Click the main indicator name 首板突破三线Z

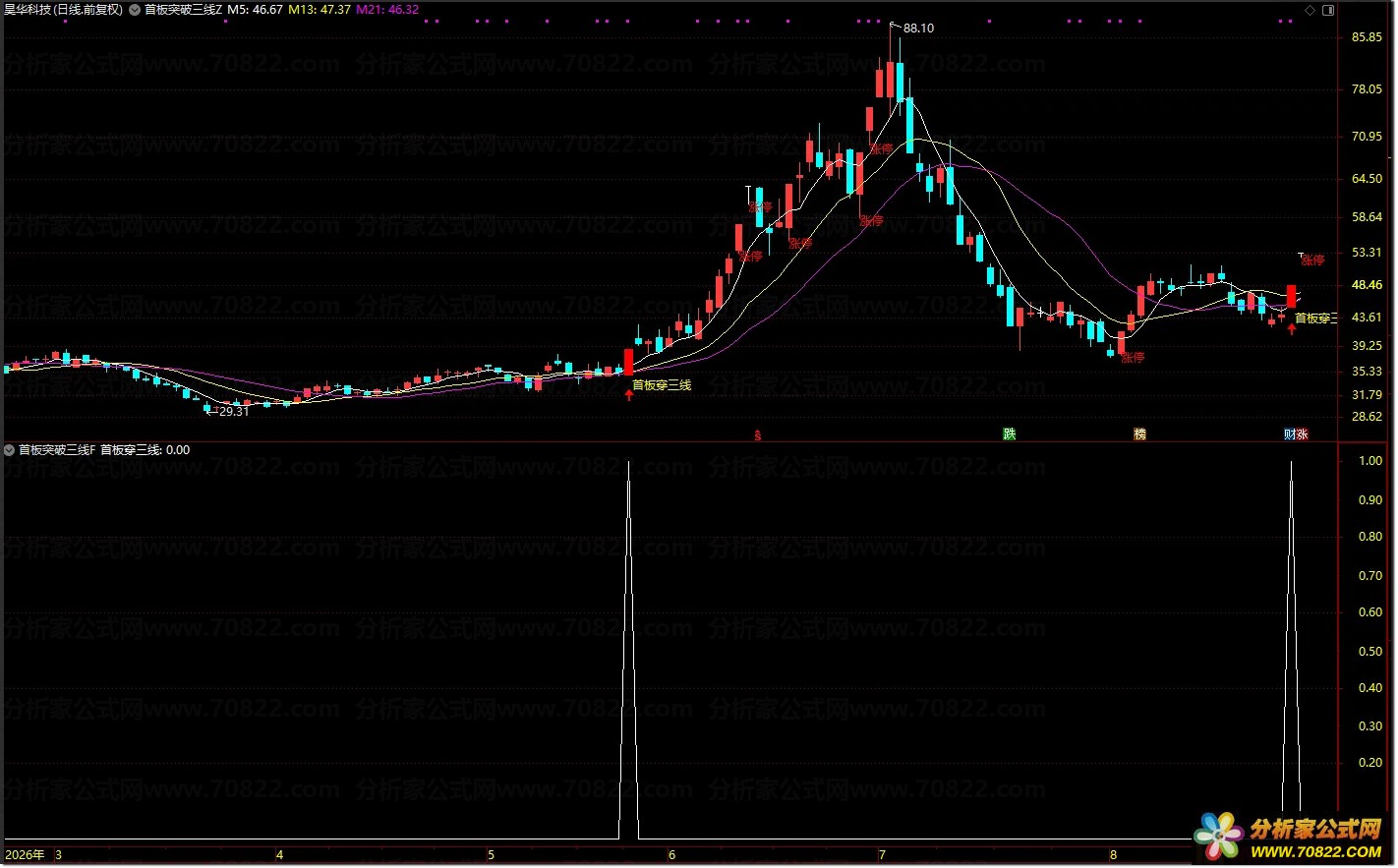184,10
